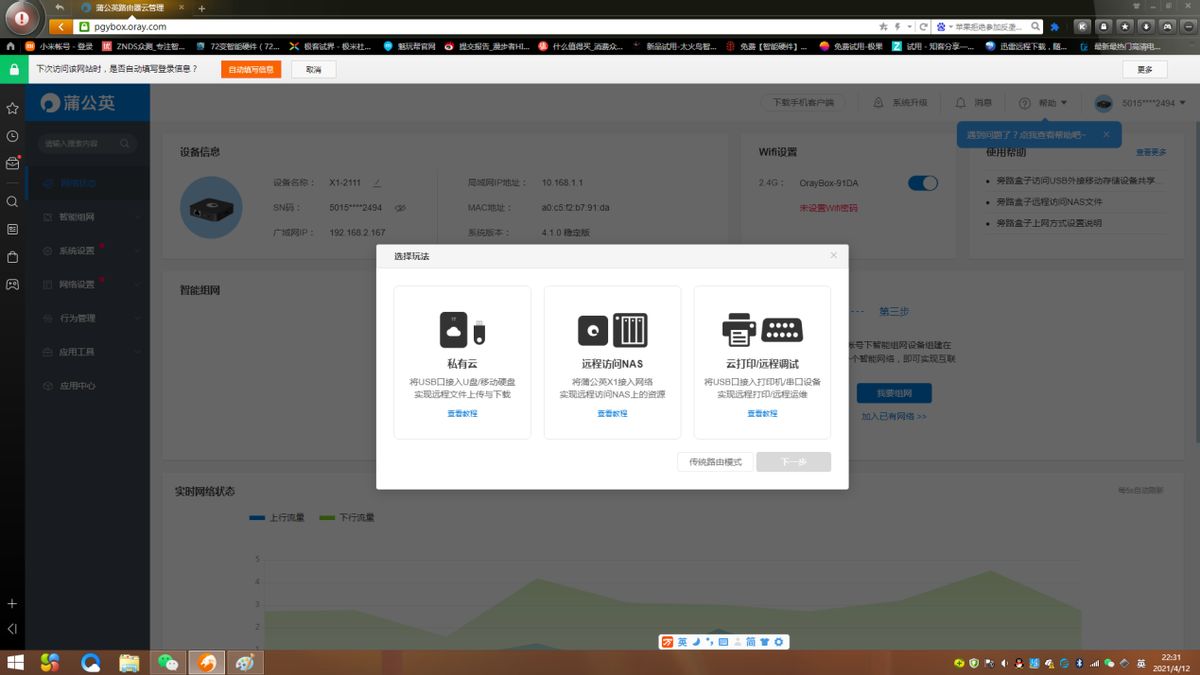Viewport: 1200px width, 675px height.
Task: Open the 小米帐号 - 登录 bookmark
Action: point(59,46)
